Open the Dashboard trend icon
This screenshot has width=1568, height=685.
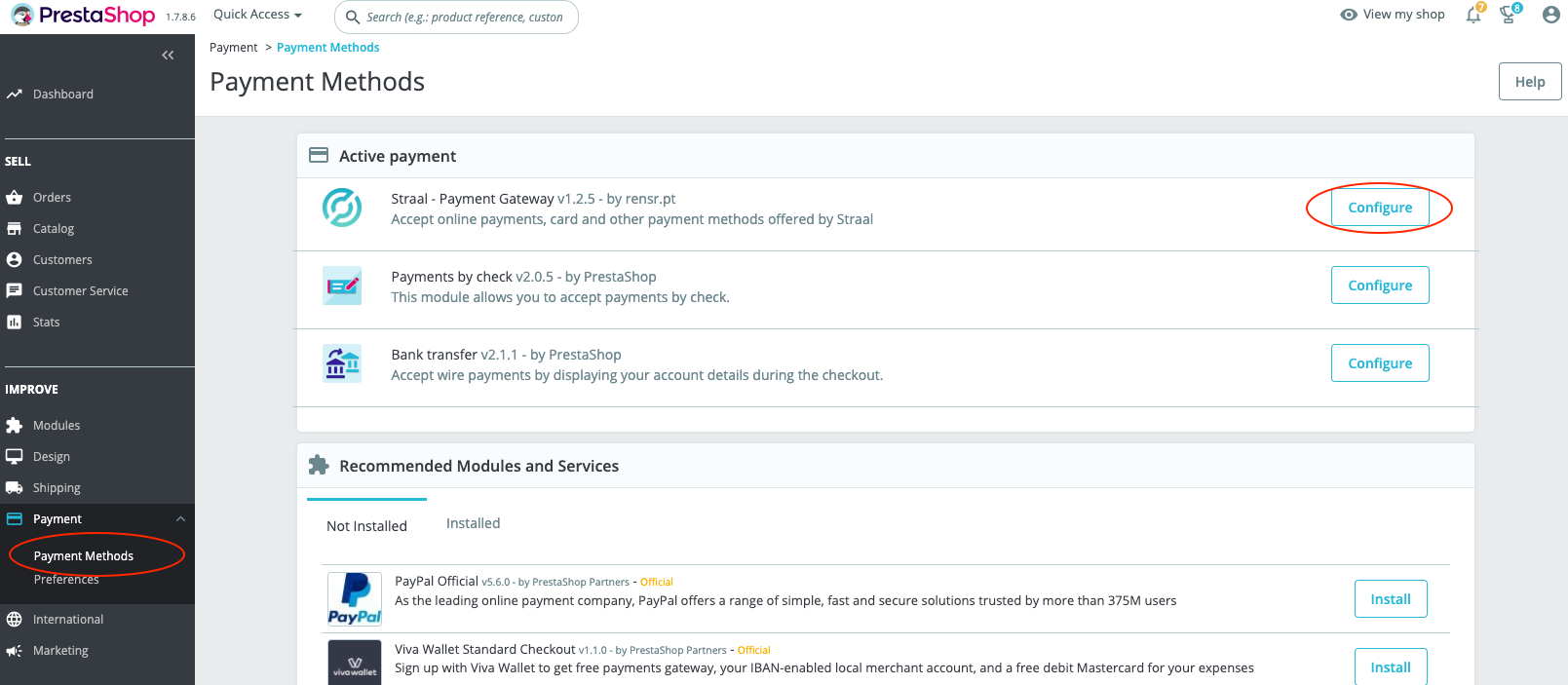[14, 95]
